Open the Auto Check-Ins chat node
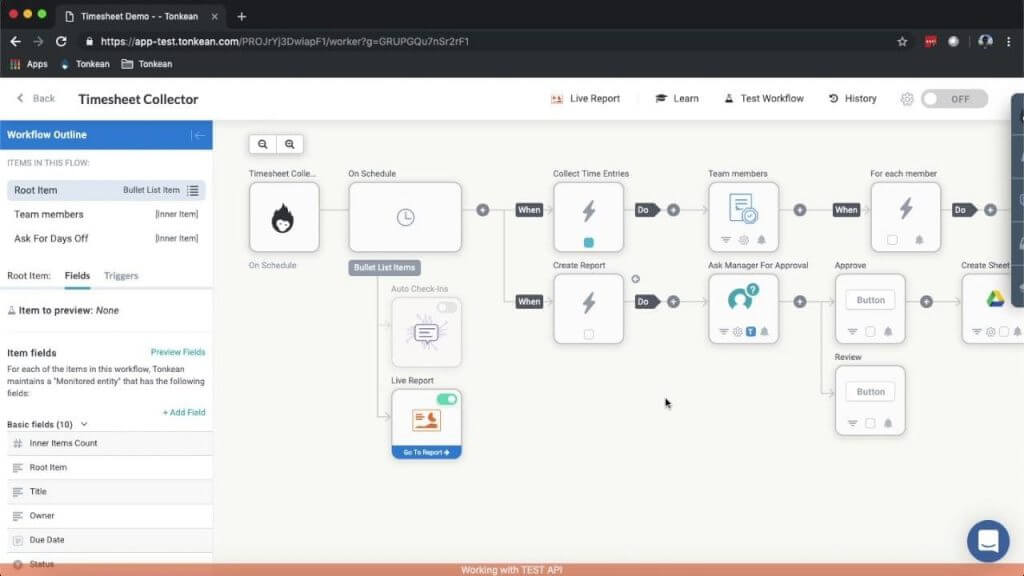This screenshot has height=576, width=1024. 426,332
